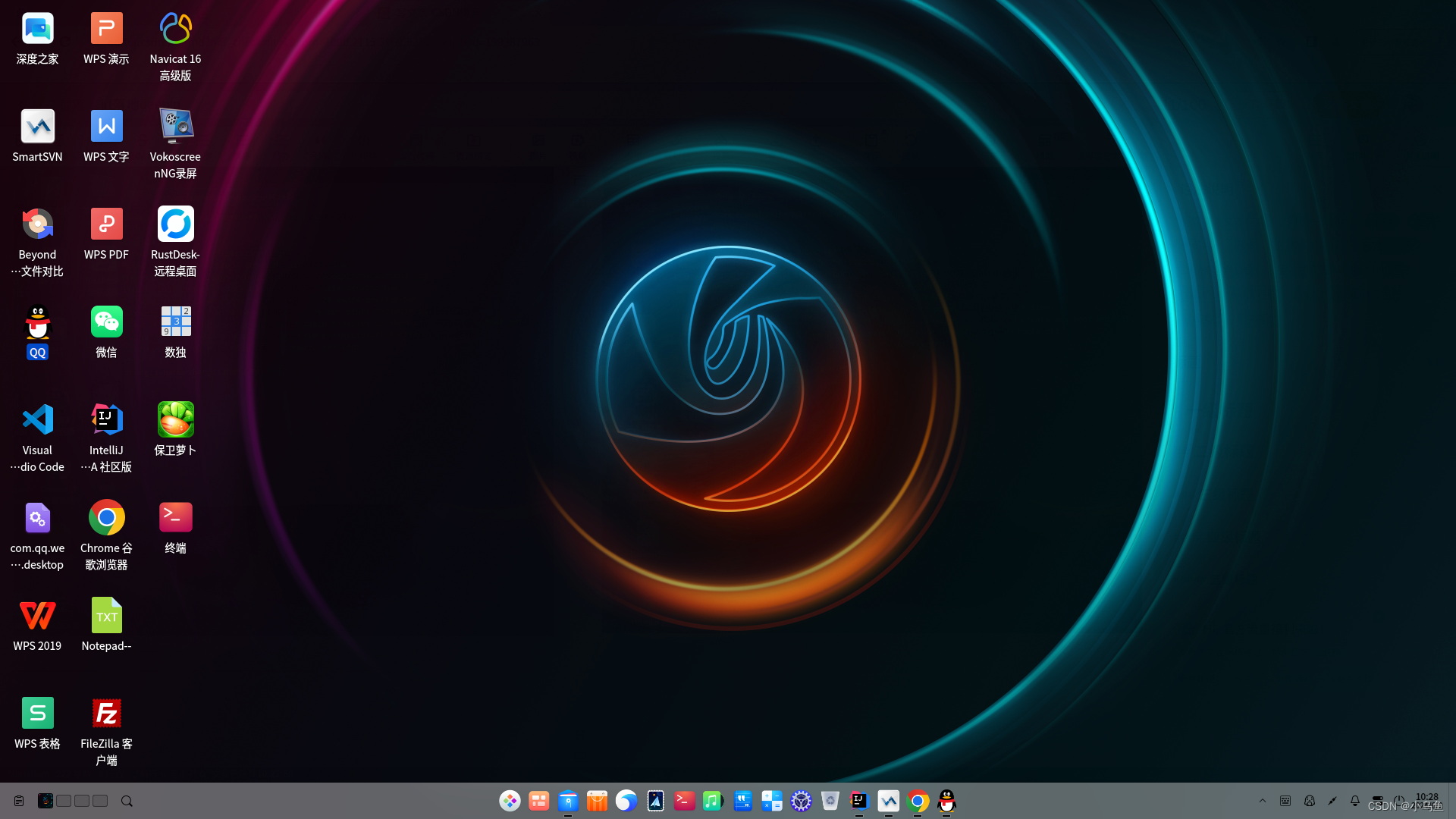Select the QQ penguin desktop shortcut

[x=37, y=331]
